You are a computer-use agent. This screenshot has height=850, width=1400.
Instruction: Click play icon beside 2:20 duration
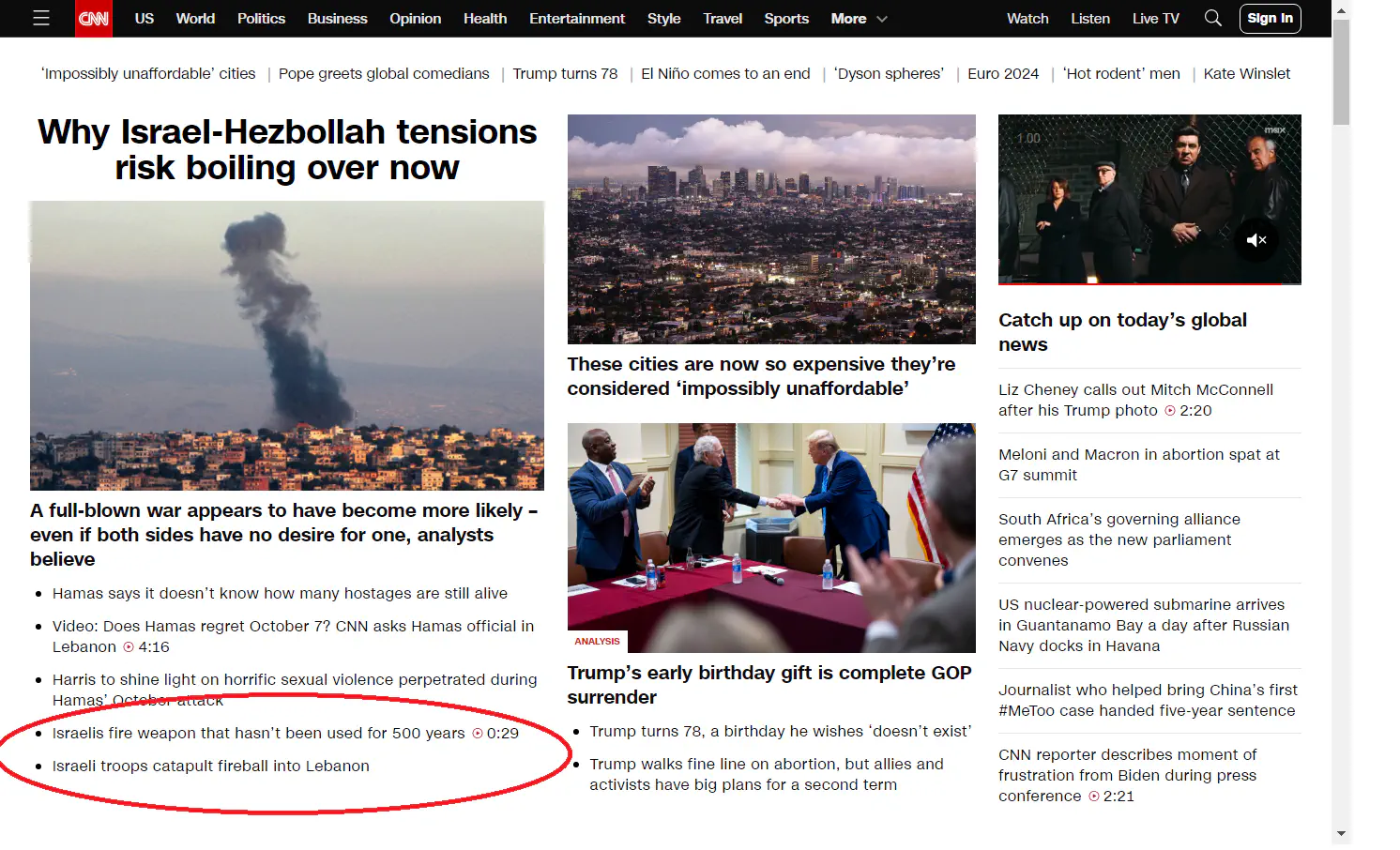[x=1170, y=411]
